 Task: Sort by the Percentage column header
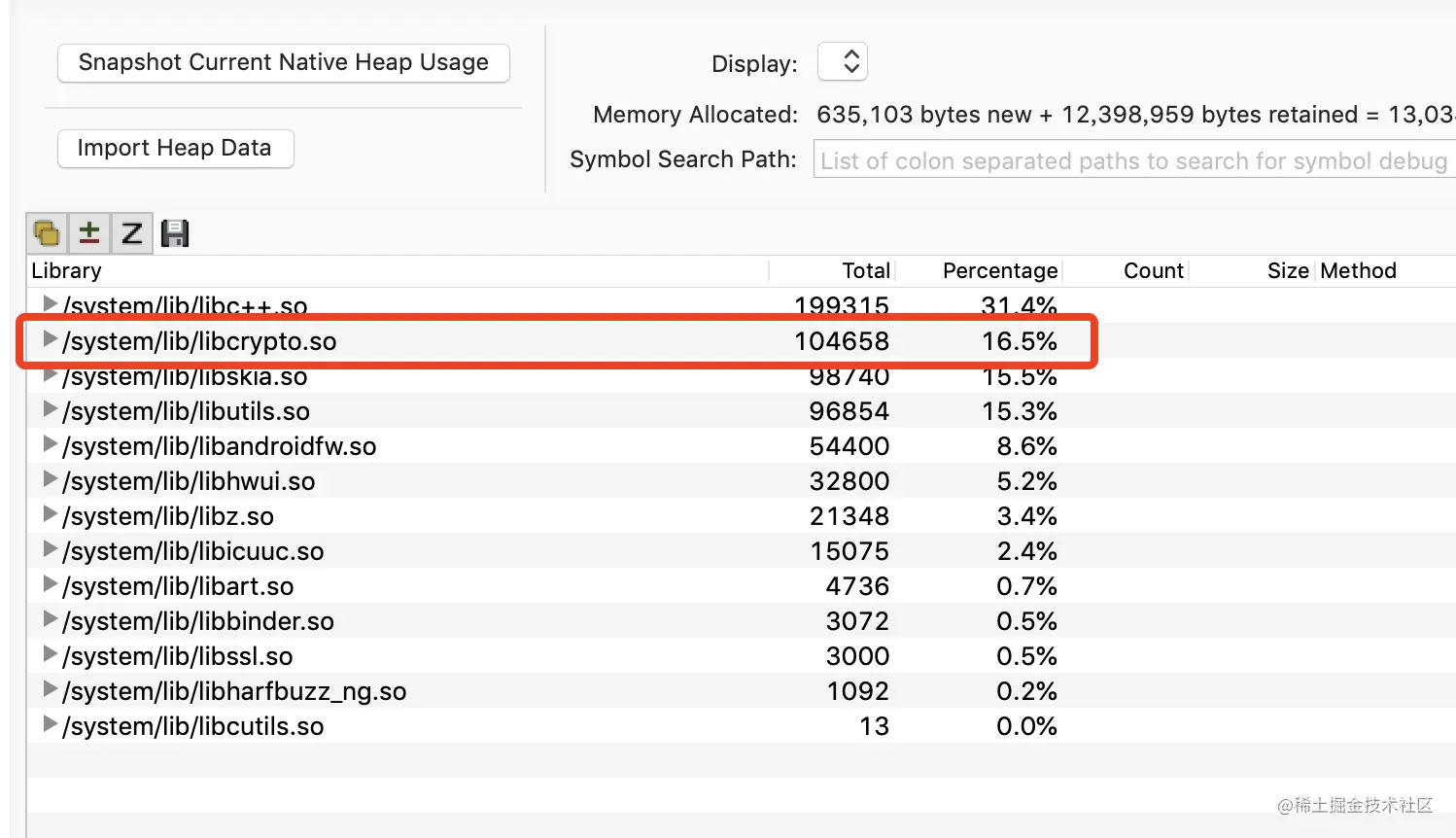click(x=999, y=271)
